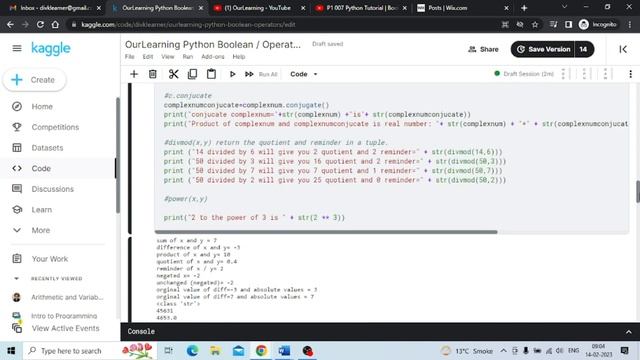Switch to Inbox Gmail browser tab

56,8
